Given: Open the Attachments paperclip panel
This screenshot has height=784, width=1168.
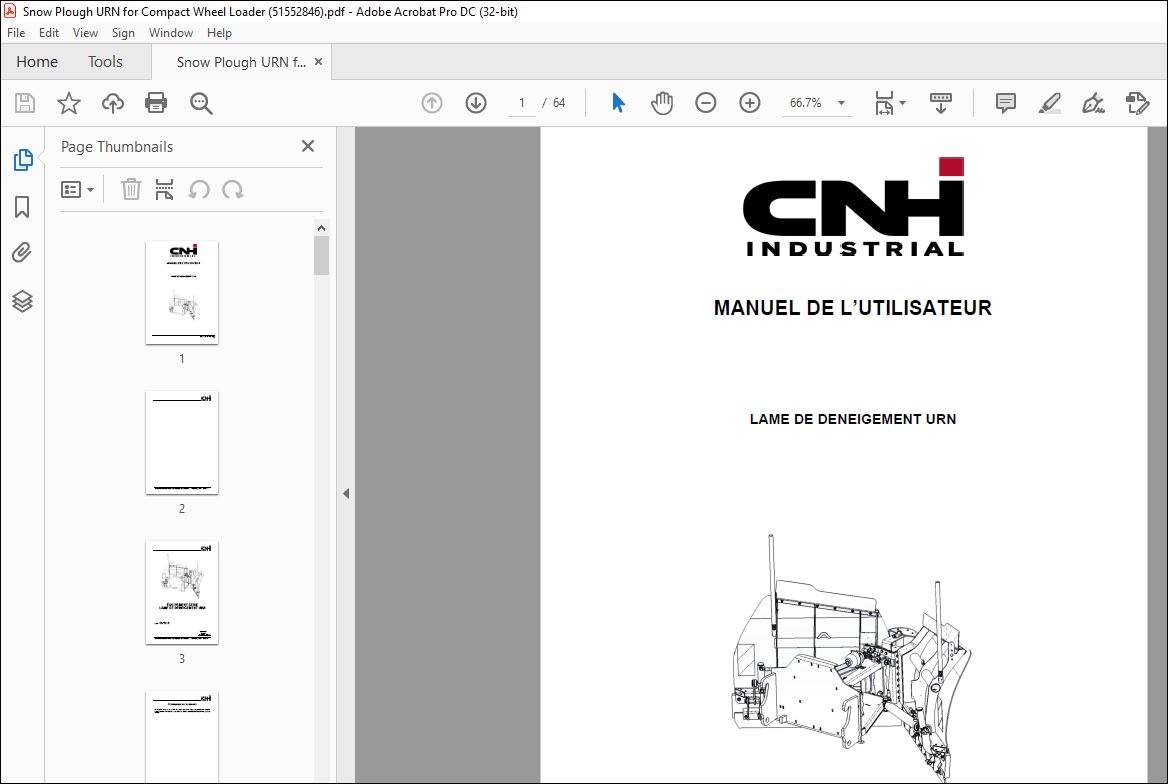Looking at the screenshot, I should 22,253.
